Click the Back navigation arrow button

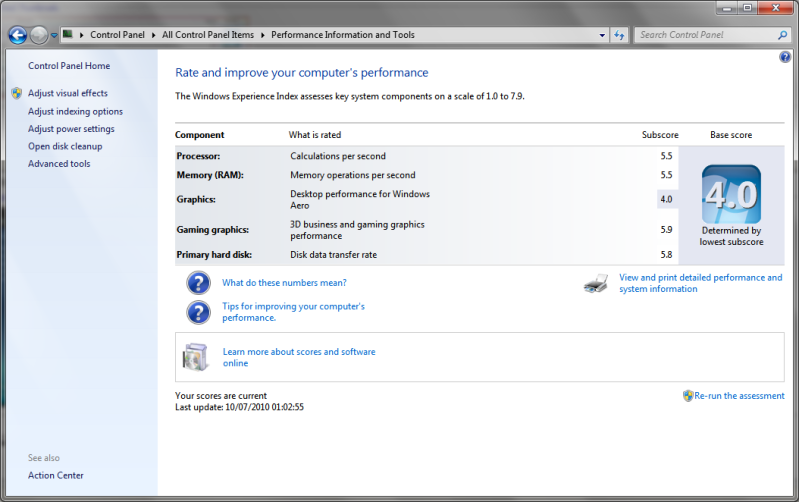[18, 35]
